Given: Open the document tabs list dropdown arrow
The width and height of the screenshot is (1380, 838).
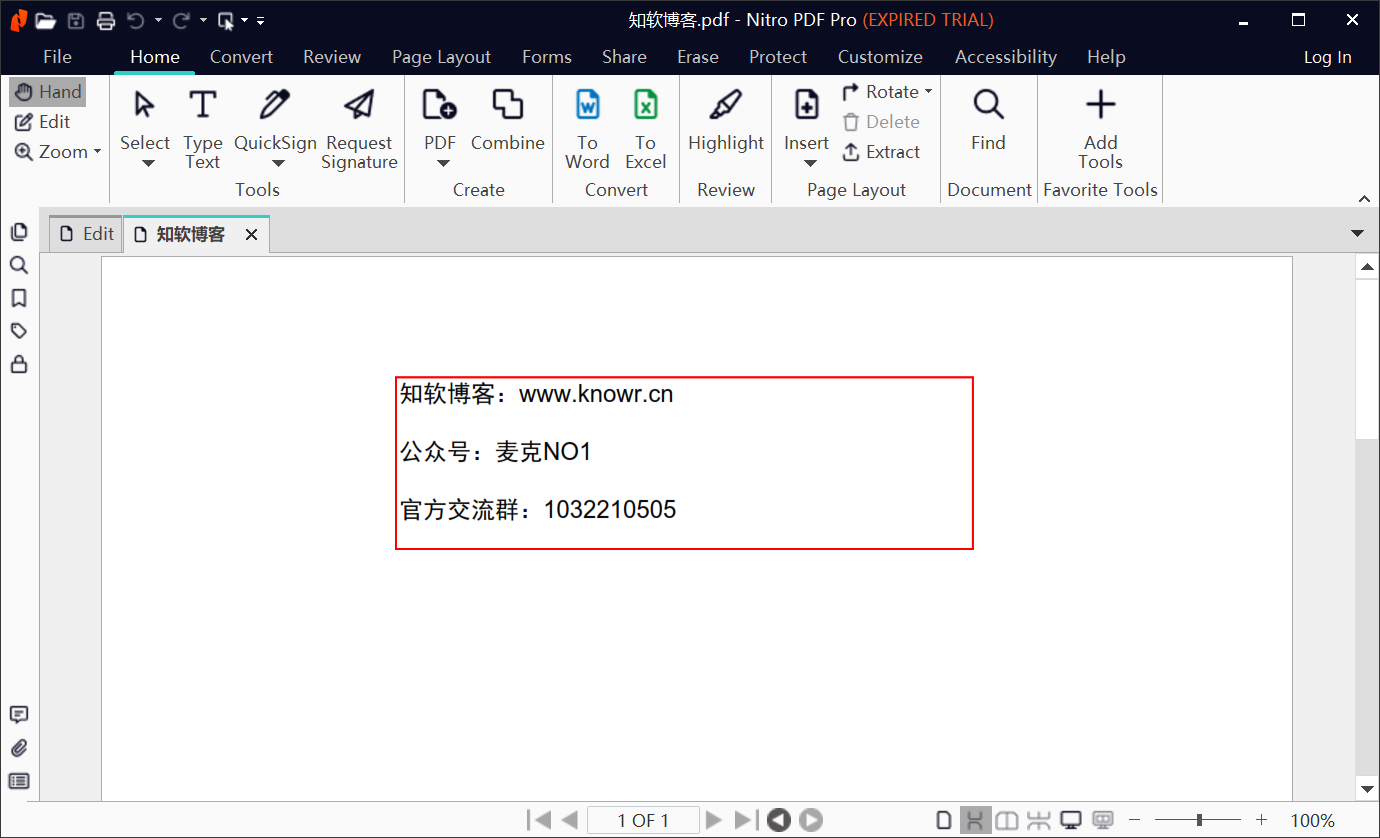Looking at the screenshot, I should click(1357, 234).
